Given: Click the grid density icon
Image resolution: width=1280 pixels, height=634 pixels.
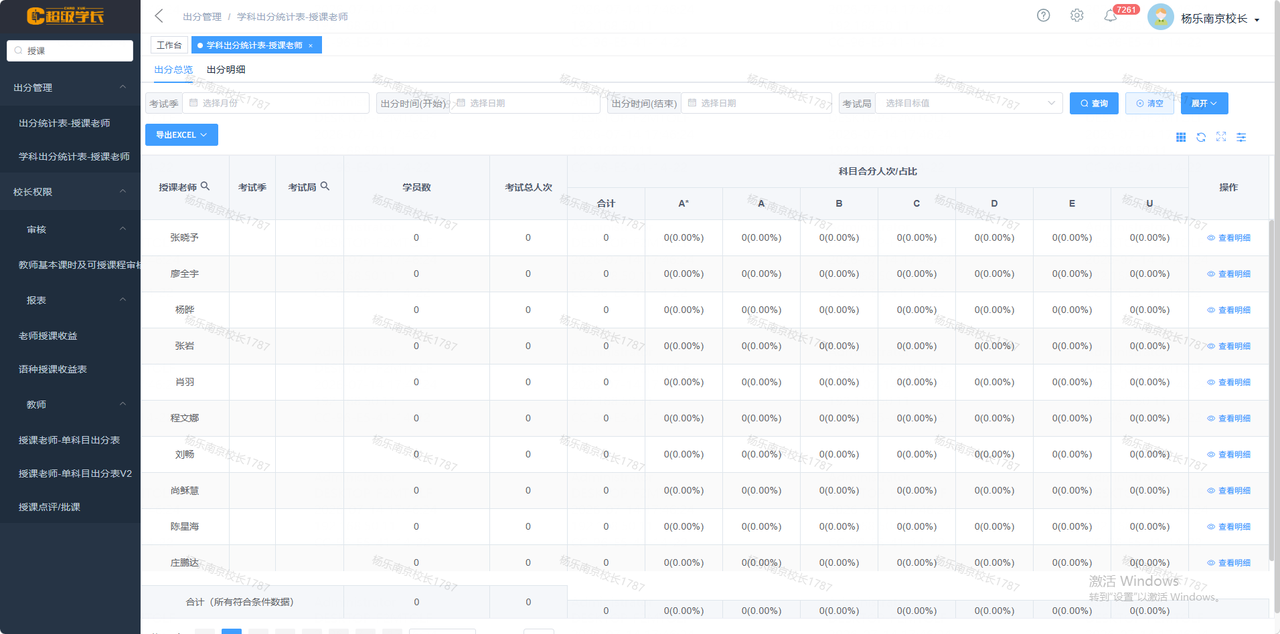Looking at the screenshot, I should 1181,137.
